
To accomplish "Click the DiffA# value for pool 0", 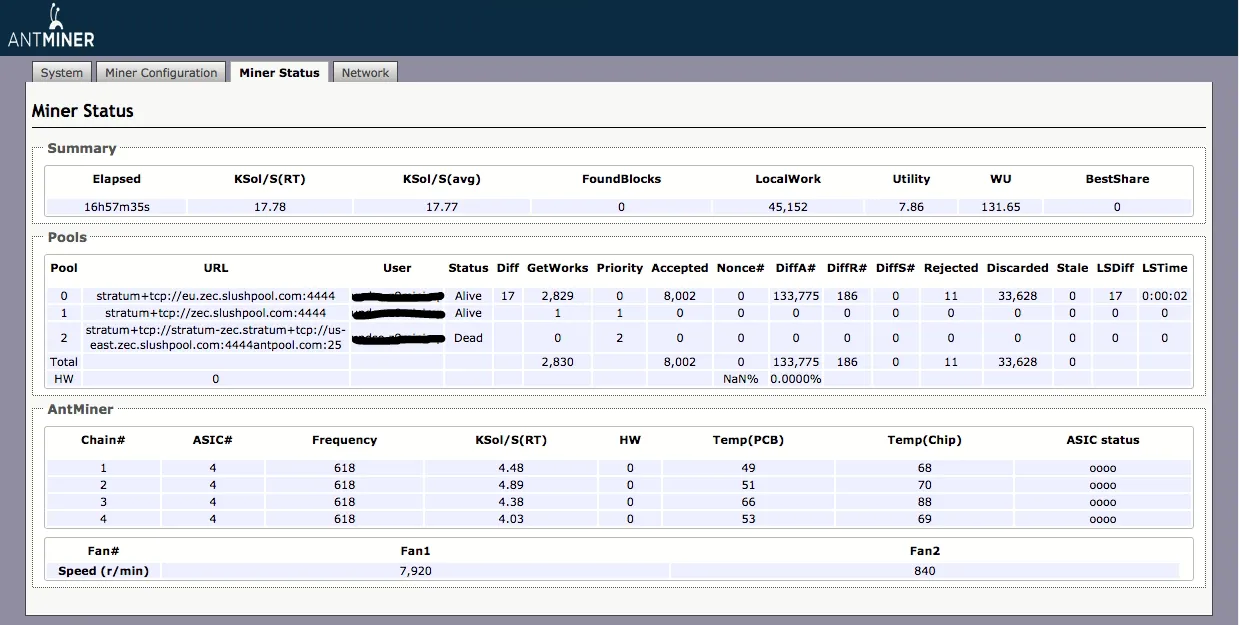I will point(796,296).
